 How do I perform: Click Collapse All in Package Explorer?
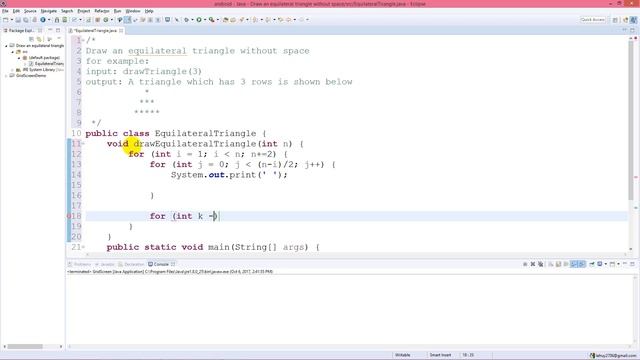click(31, 39)
